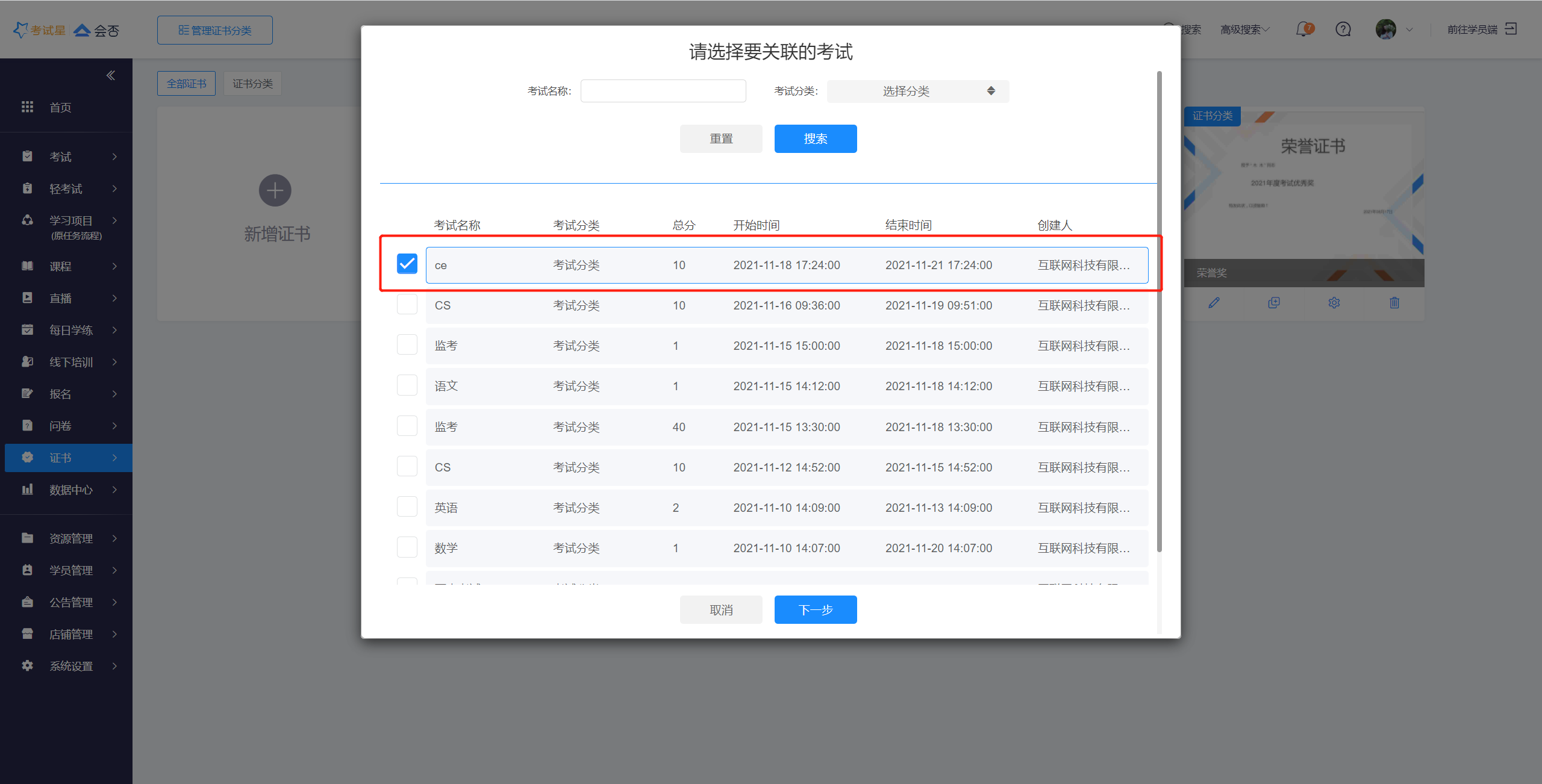Click the pencil edit icon under certificate
This screenshot has height=784, width=1542.
point(1214,303)
